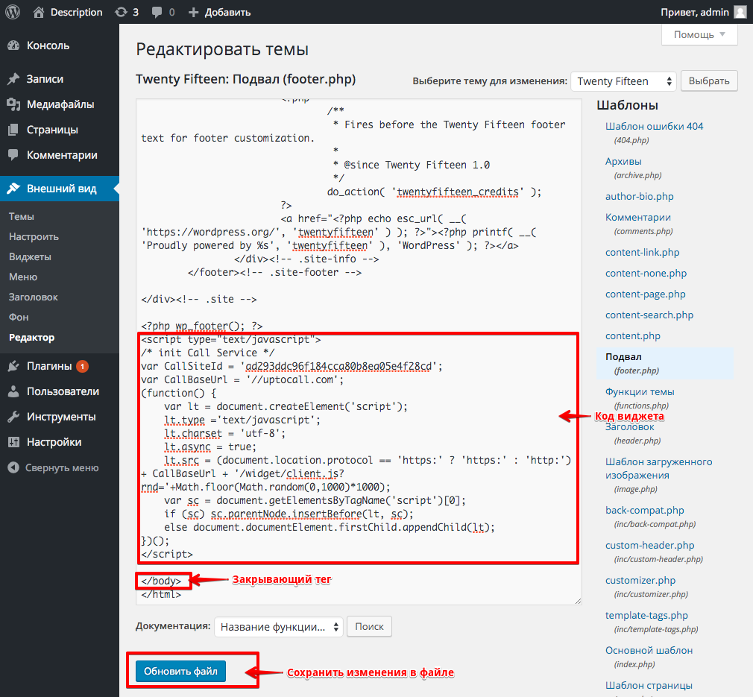
Task: Click the Обновить файл button
Action: 181,672
